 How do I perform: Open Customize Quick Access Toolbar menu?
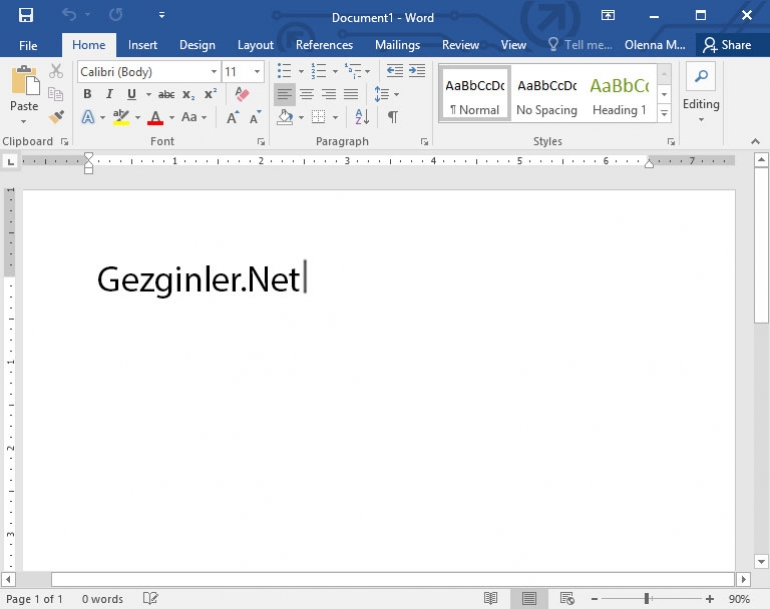[162, 15]
